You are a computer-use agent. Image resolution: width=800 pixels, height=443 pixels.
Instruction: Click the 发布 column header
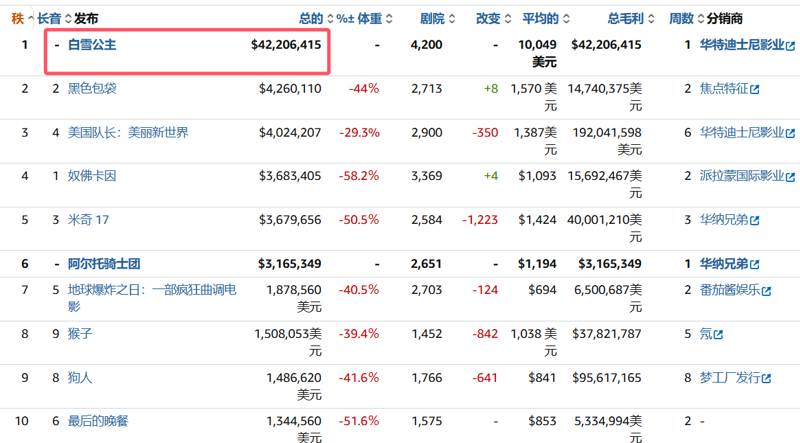[86, 19]
